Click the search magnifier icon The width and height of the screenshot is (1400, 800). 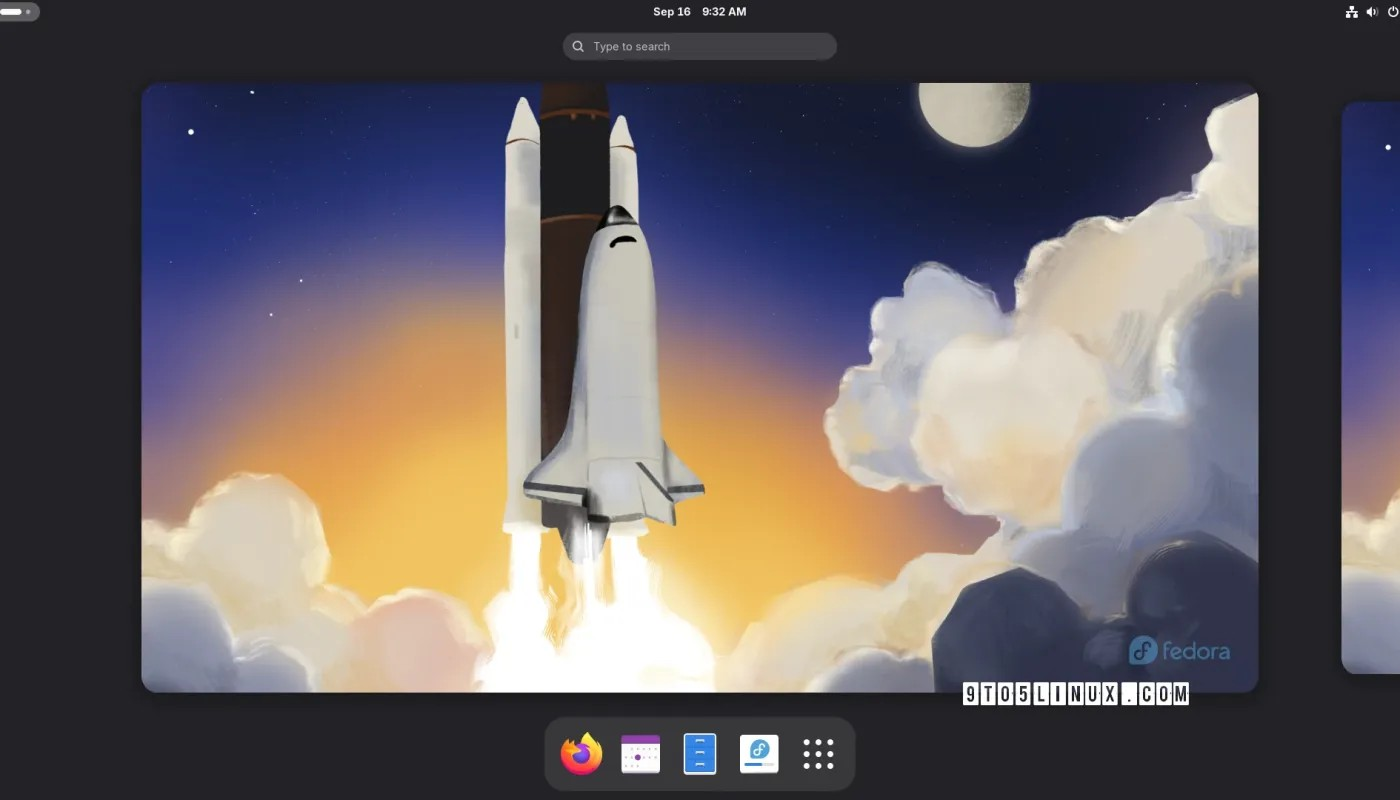[x=577, y=46]
